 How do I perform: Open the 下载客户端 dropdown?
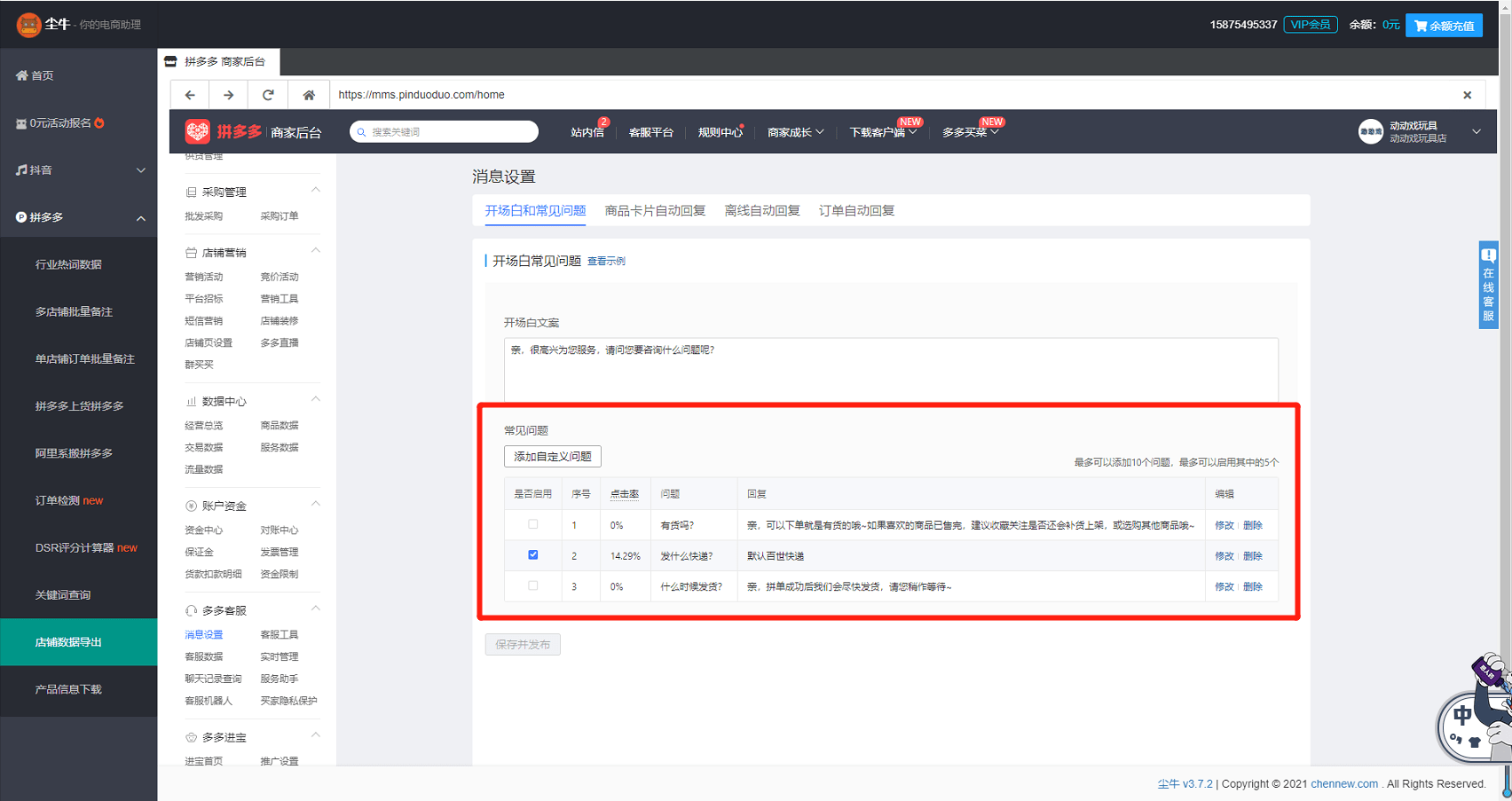click(x=883, y=132)
